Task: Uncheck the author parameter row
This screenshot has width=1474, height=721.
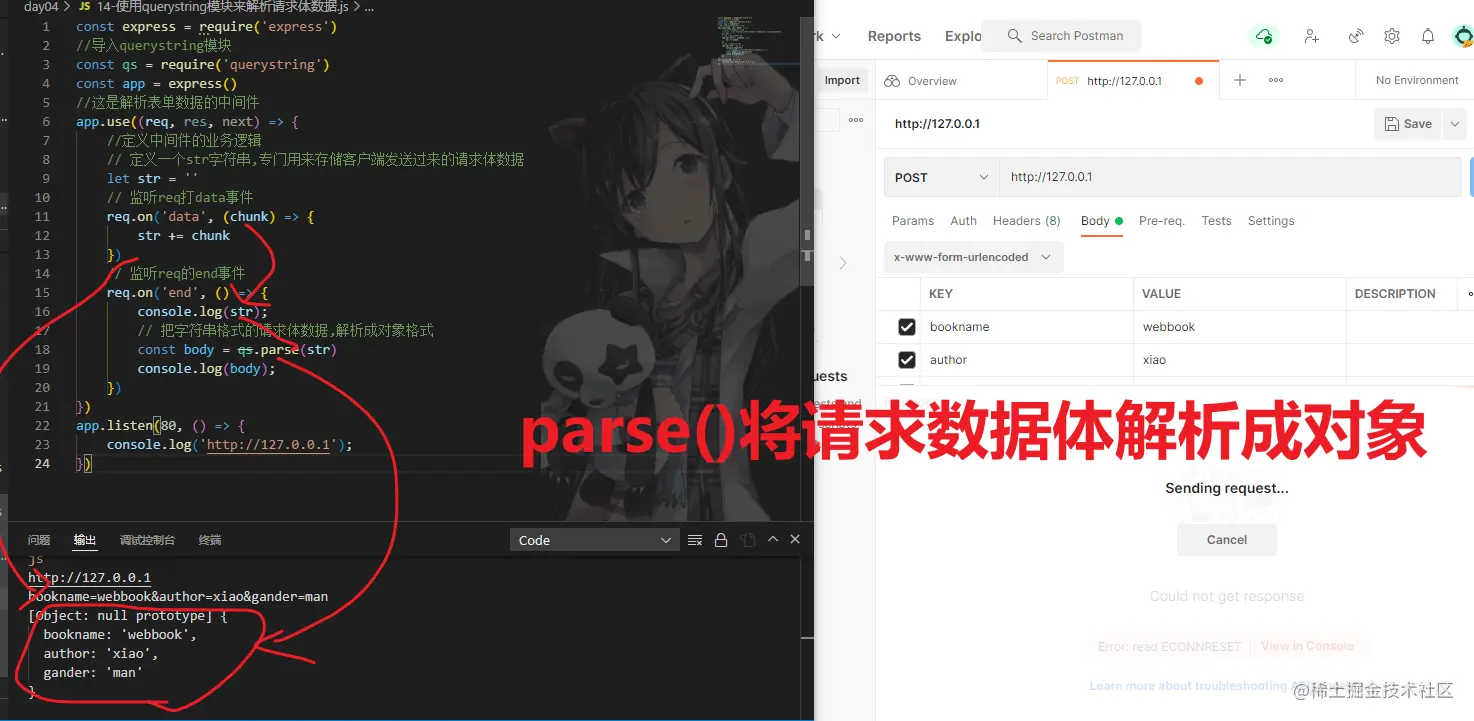Action: 906,359
